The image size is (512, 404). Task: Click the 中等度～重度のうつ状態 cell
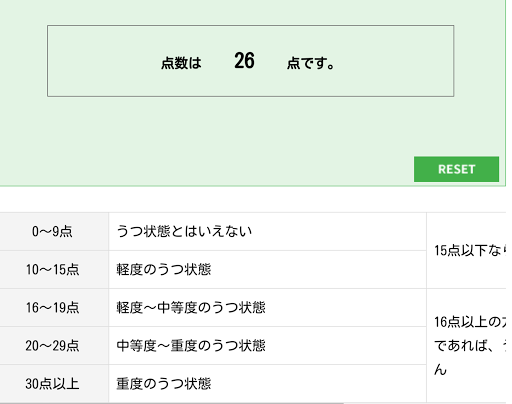tap(267, 345)
